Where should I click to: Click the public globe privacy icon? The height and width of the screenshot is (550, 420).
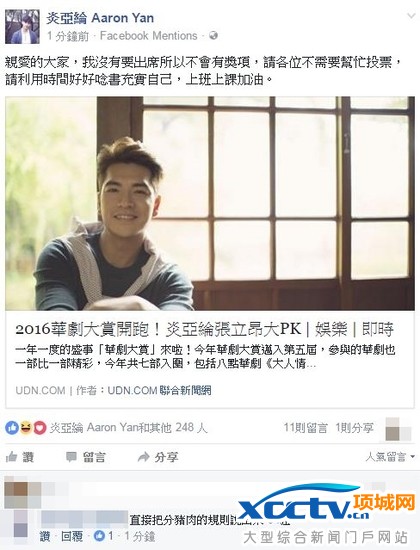213,35
